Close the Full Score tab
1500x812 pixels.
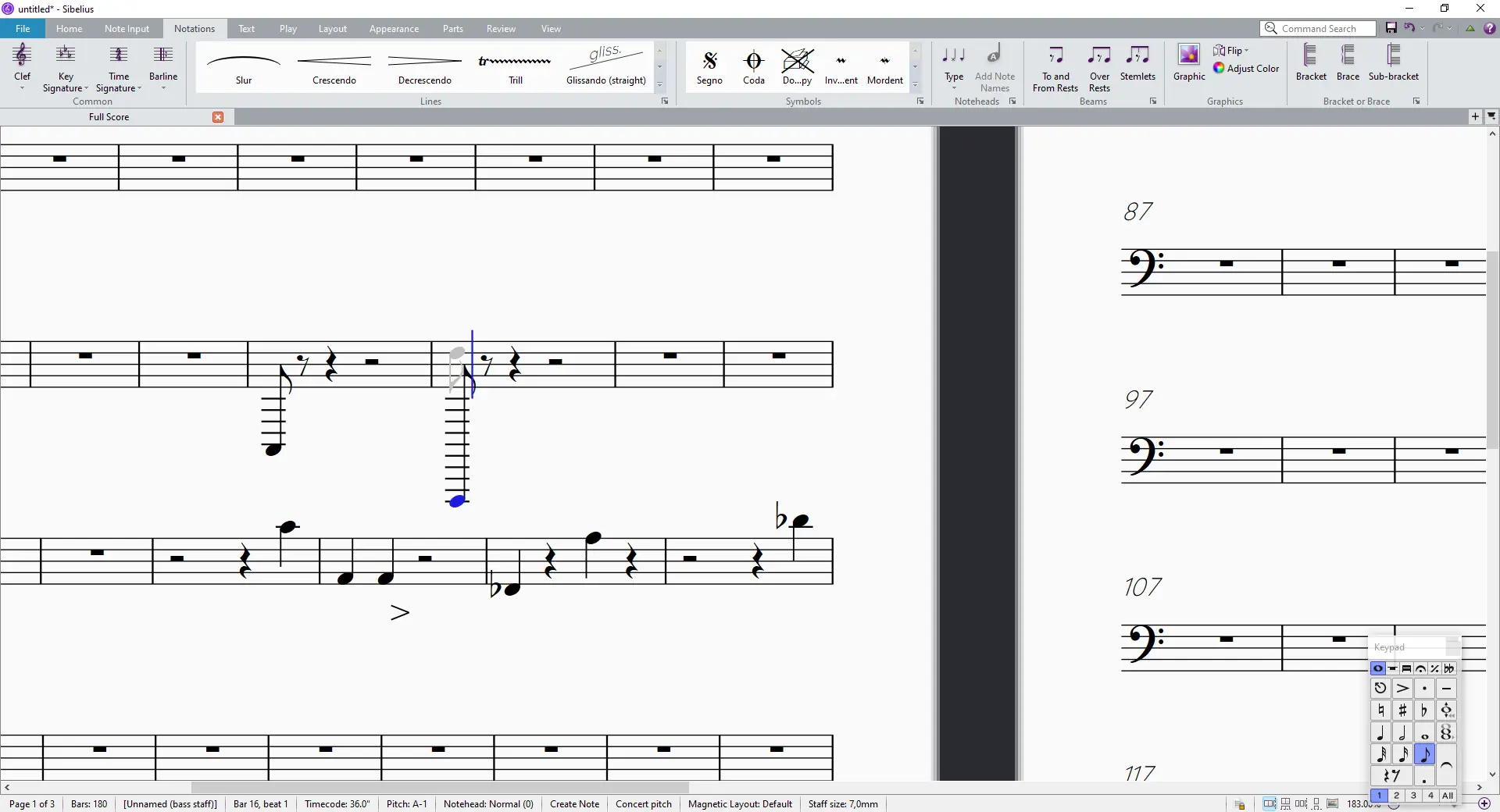[x=218, y=117]
